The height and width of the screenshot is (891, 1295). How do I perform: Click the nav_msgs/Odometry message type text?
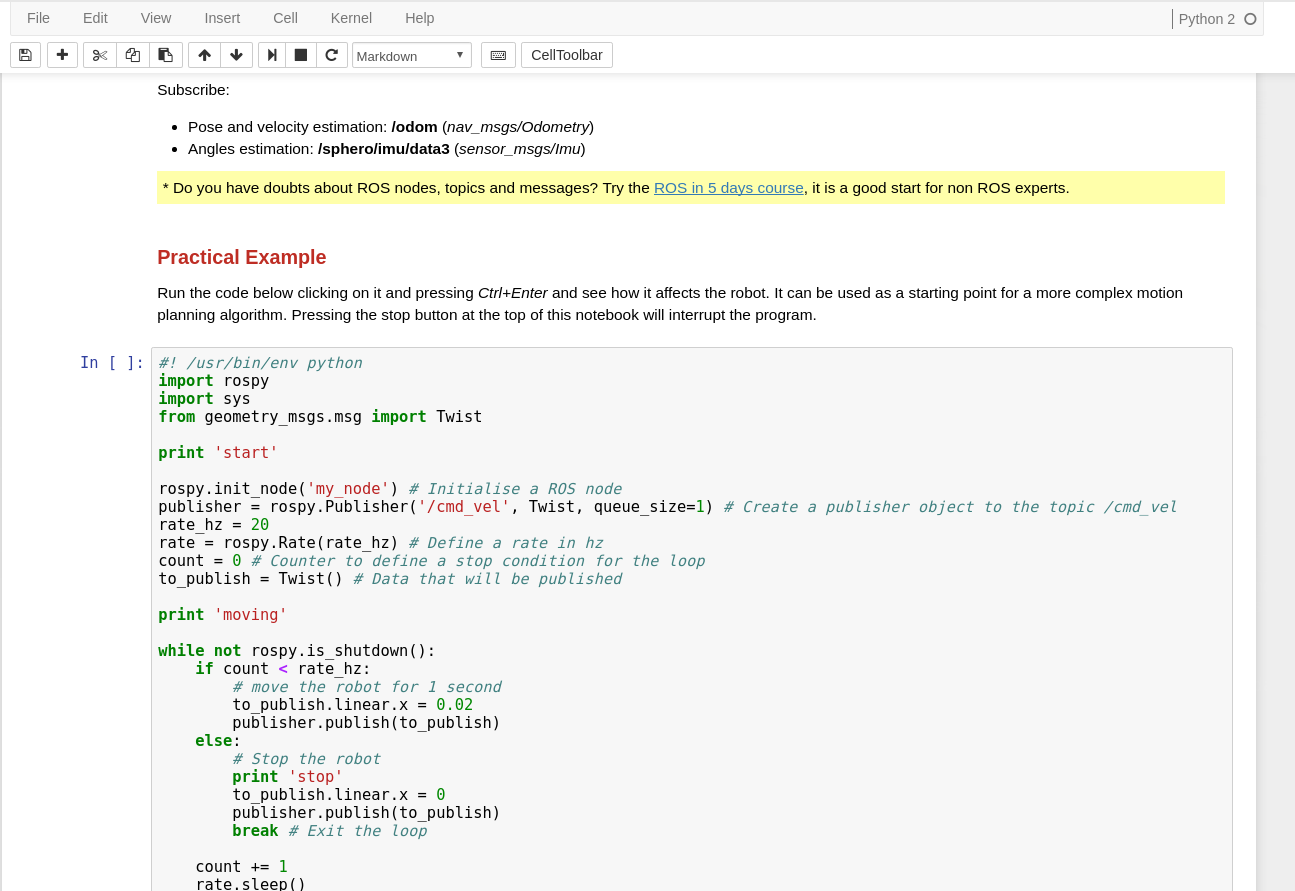tap(518, 127)
